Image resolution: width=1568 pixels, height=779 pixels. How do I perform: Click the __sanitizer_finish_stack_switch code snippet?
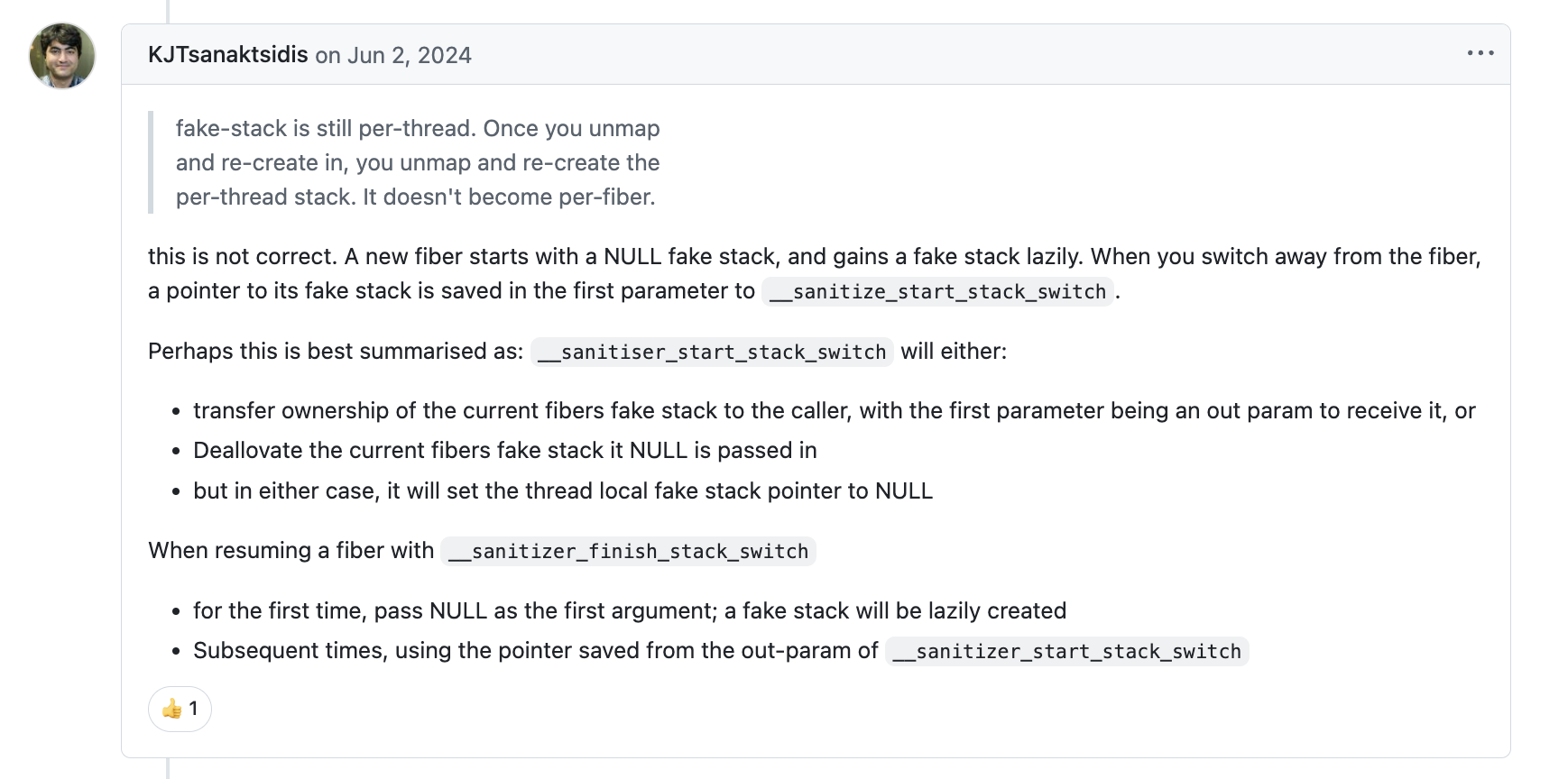pos(628,551)
